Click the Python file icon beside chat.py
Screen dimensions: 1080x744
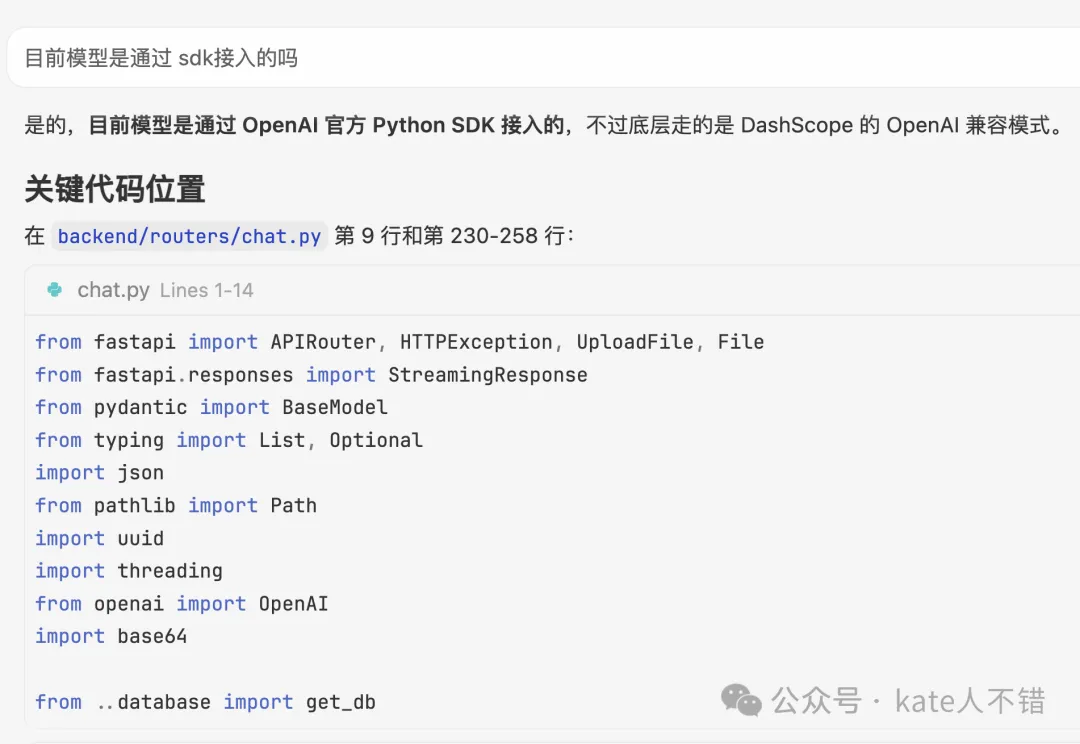point(54,290)
